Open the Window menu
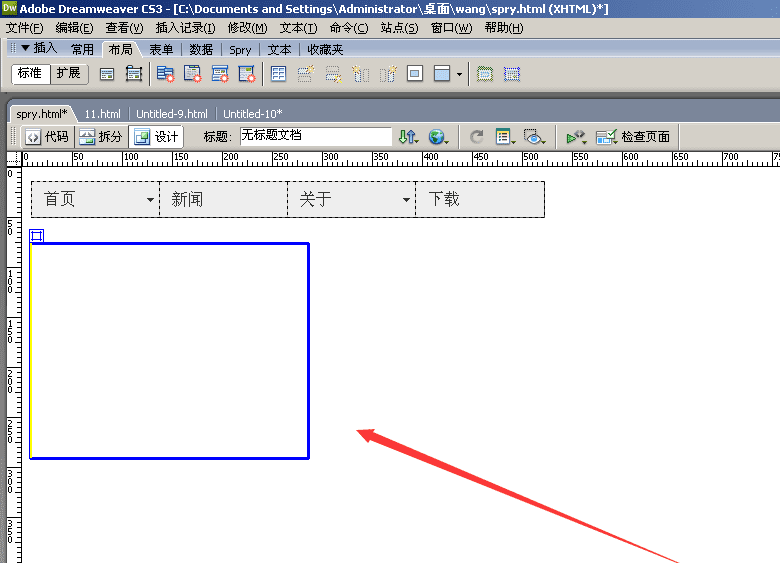Screen dimensions: 780x563 [451, 28]
